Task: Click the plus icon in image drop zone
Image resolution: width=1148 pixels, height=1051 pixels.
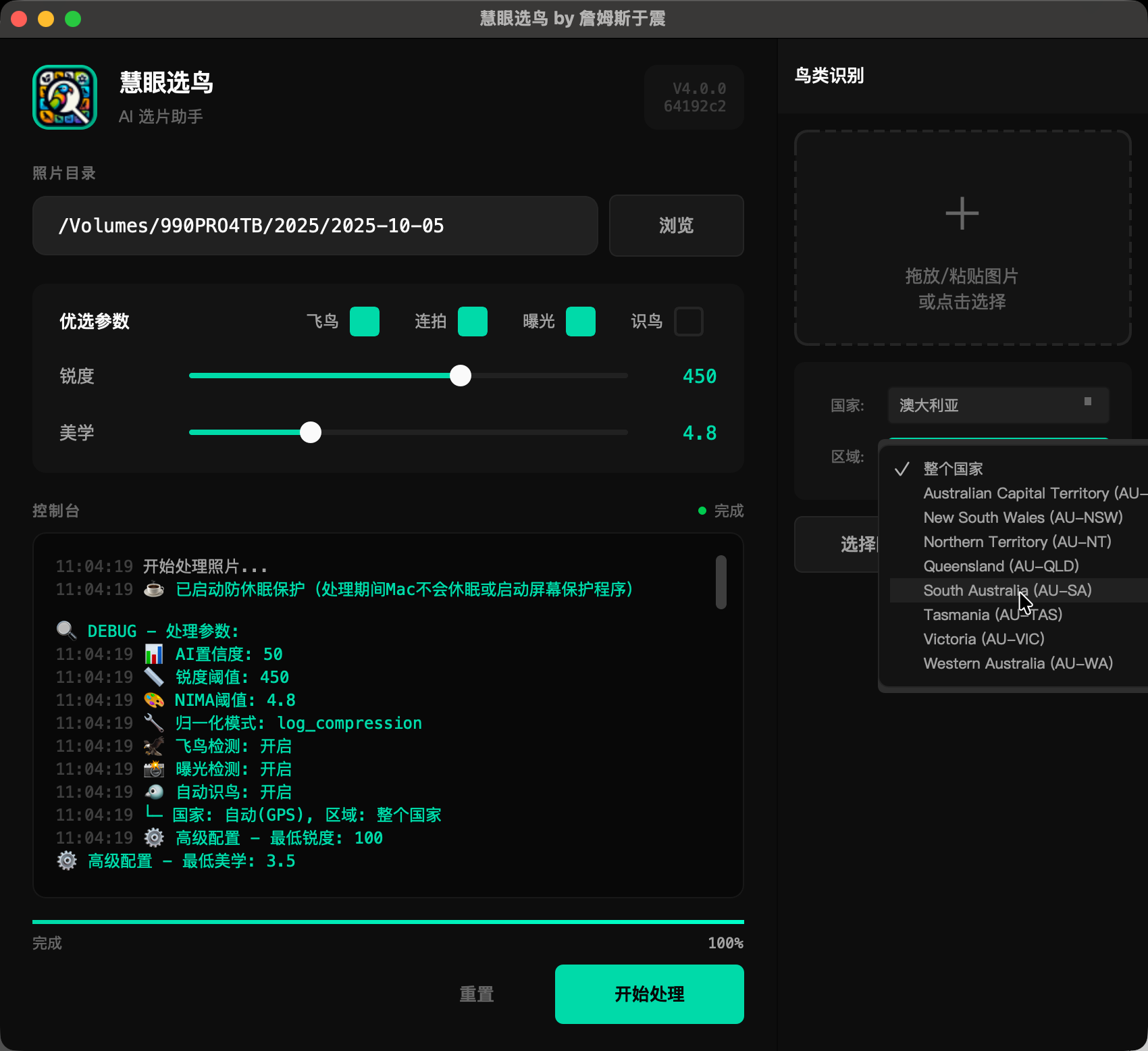Action: pos(962,214)
